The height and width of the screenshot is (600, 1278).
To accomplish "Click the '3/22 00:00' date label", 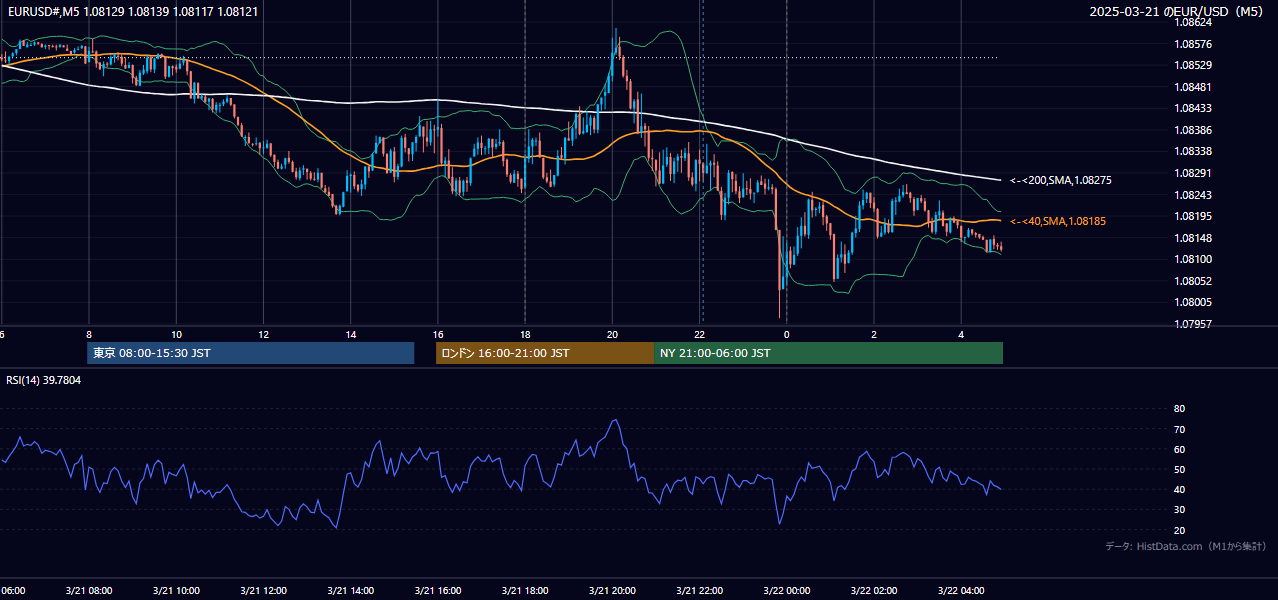I will tap(786, 590).
